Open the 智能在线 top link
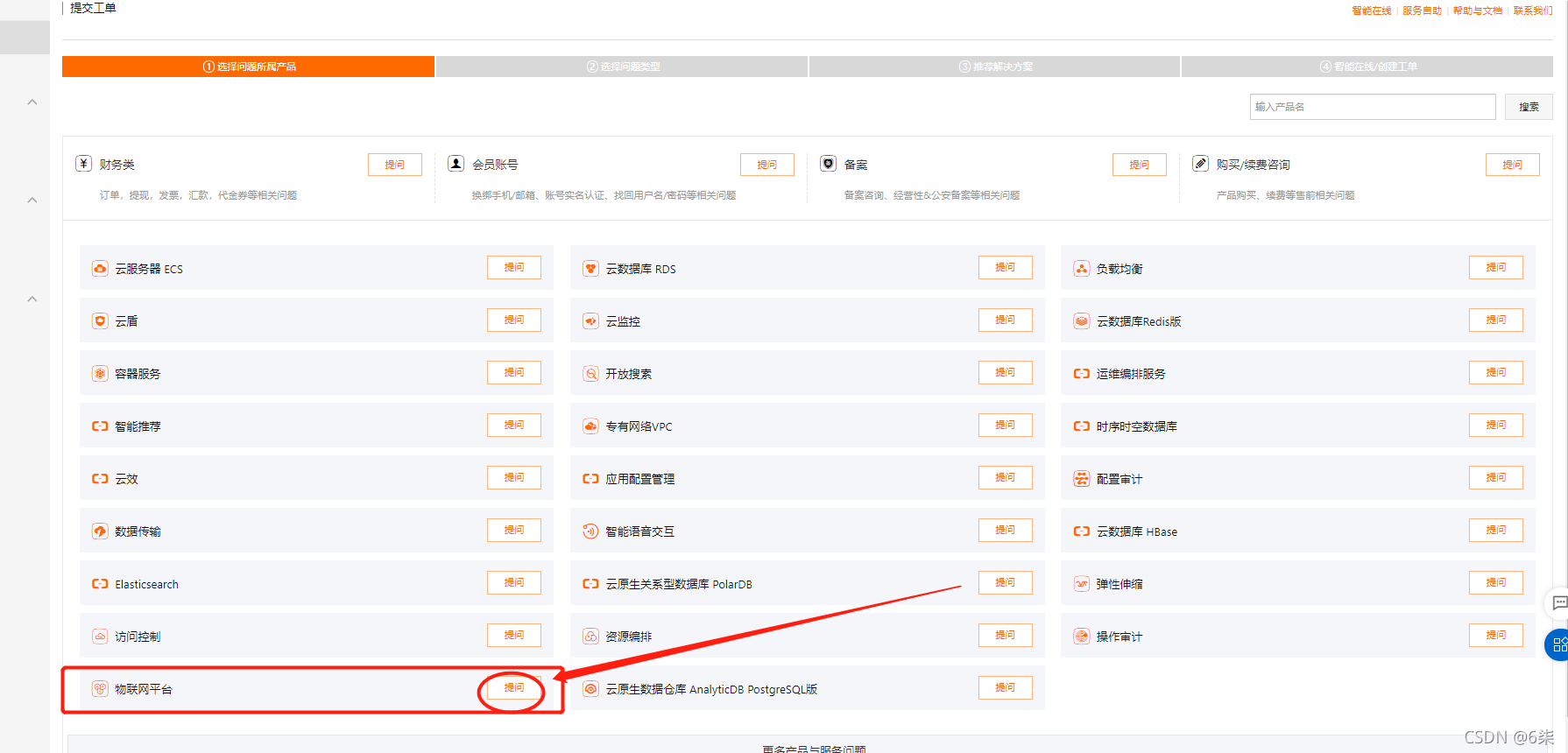The width and height of the screenshot is (1568, 753). click(1371, 11)
